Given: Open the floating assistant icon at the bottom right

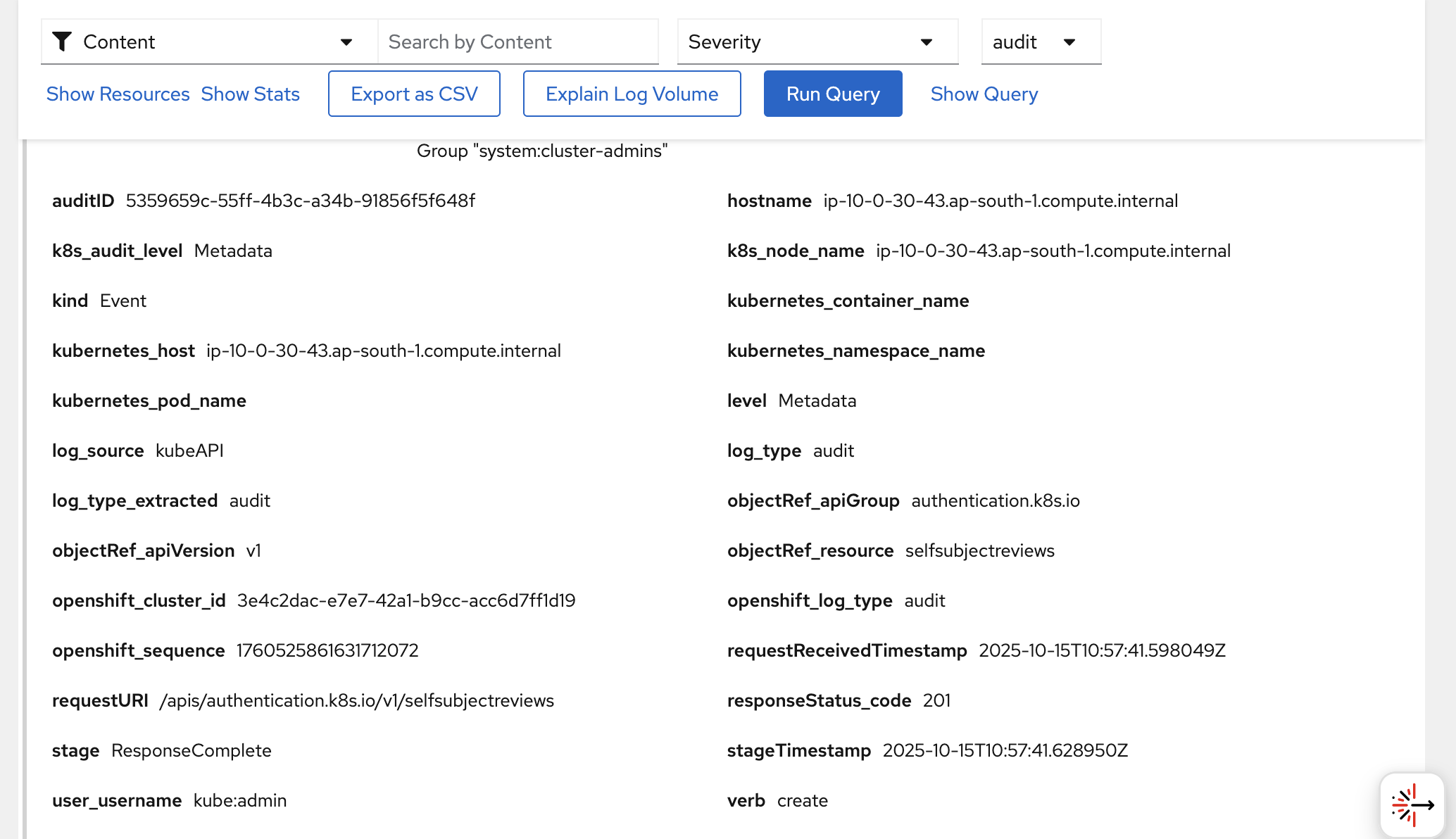Looking at the screenshot, I should pos(1412,805).
